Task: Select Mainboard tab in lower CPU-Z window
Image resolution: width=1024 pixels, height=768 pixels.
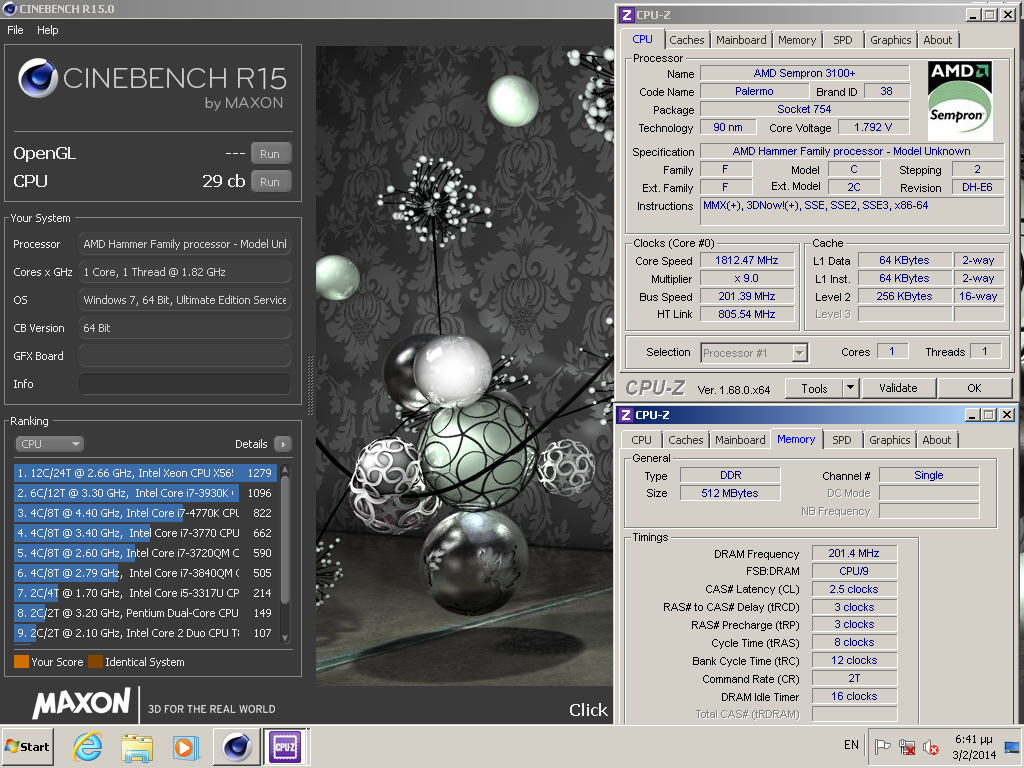Action: 740,440
